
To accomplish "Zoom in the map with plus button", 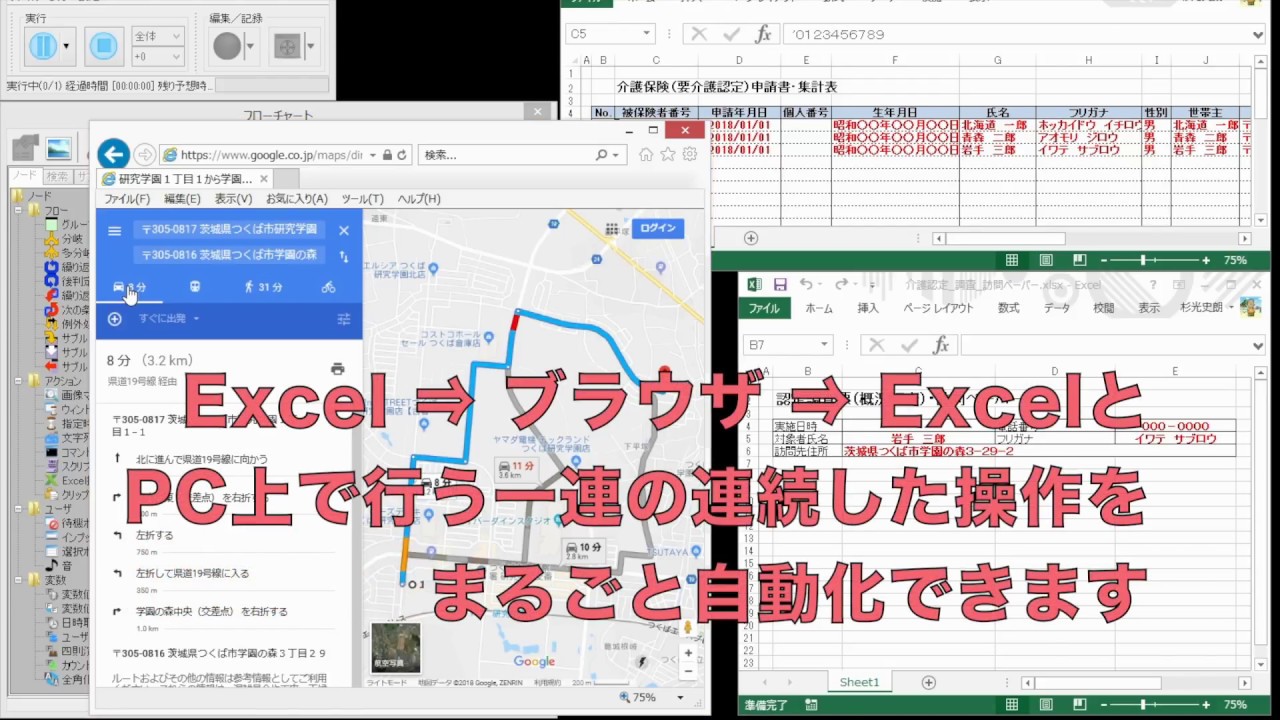I will tap(689, 653).
